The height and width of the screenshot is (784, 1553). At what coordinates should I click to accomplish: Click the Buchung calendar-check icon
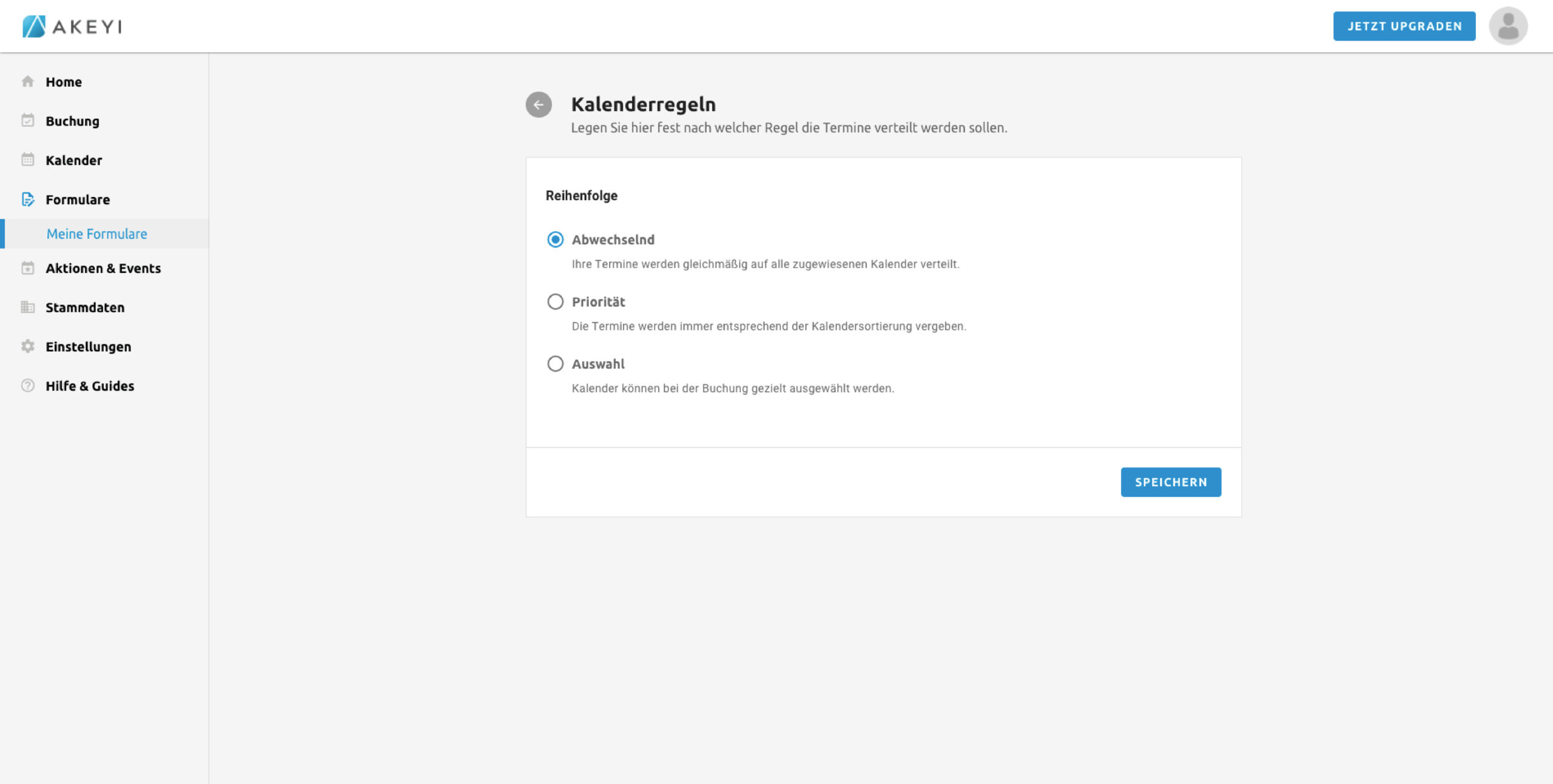(28, 121)
